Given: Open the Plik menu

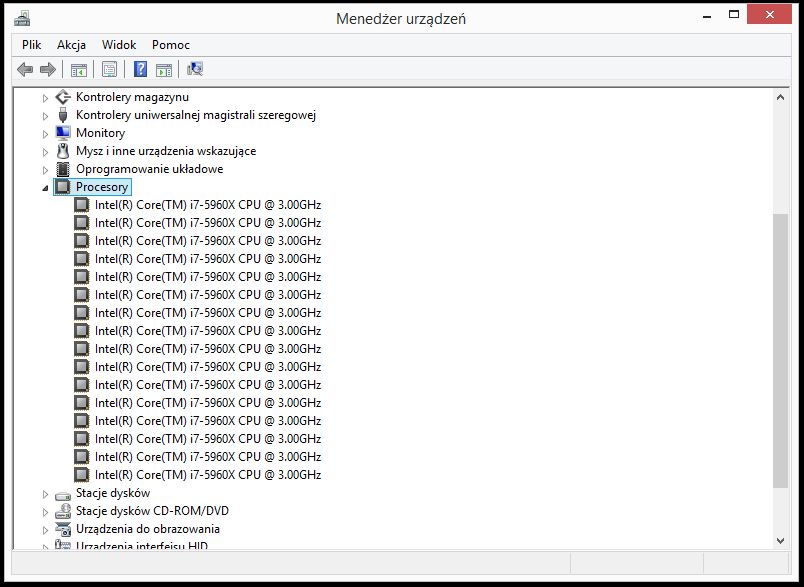Looking at the screenshot, I should point(31,45).
